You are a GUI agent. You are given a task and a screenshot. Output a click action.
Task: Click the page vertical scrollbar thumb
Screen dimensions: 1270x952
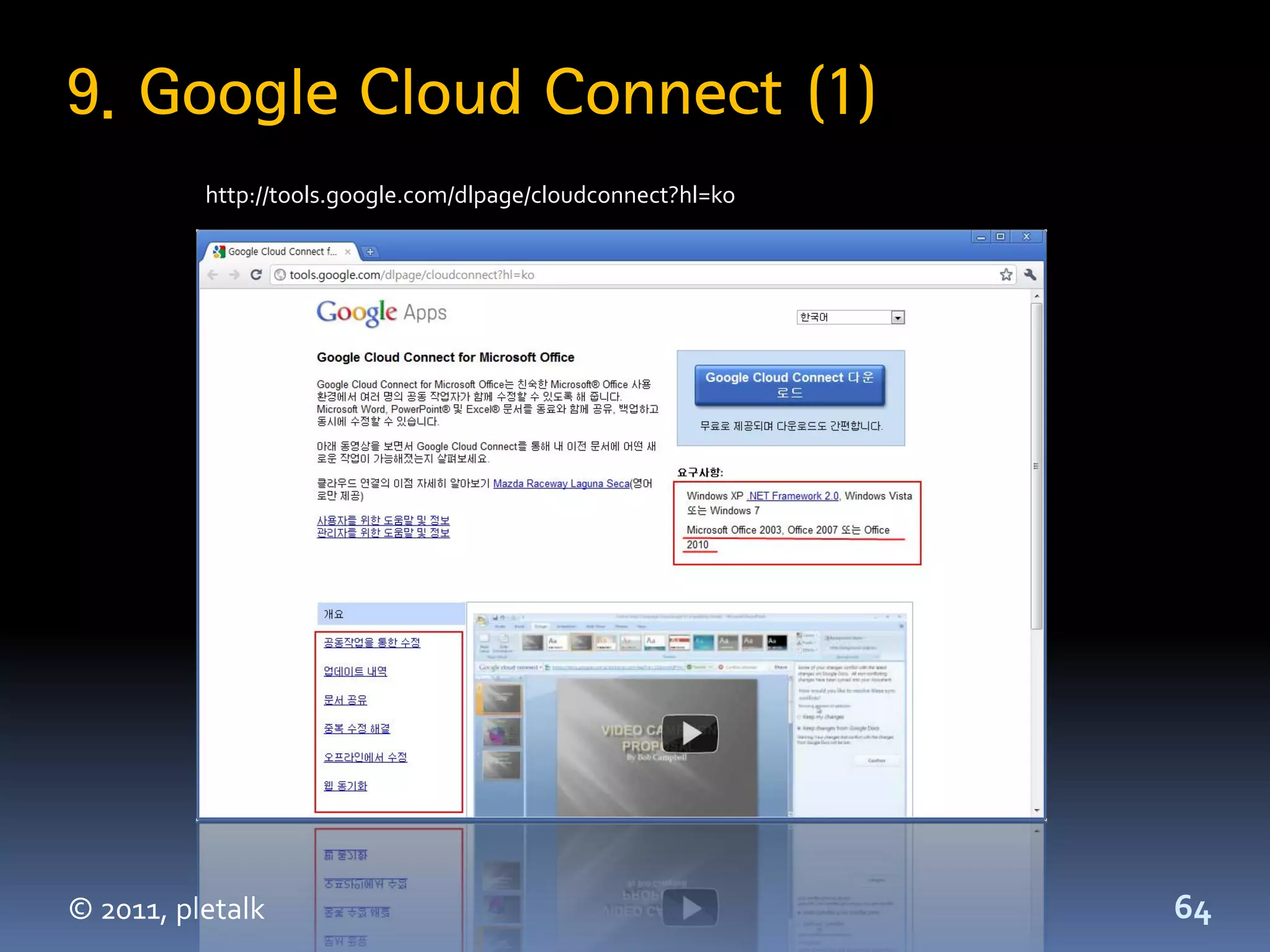1036,466
